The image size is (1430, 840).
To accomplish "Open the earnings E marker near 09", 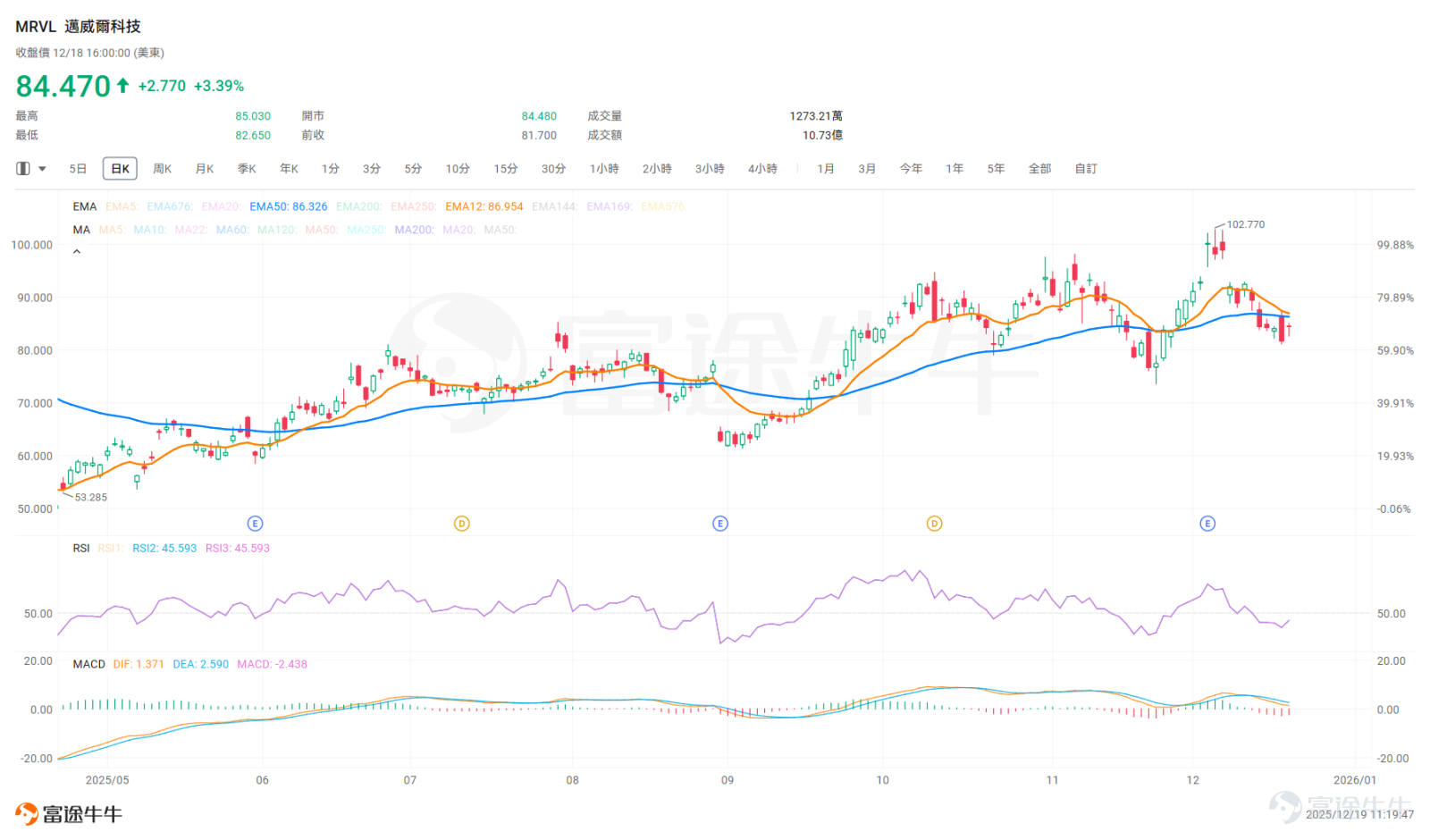I will tap(720, 524).
